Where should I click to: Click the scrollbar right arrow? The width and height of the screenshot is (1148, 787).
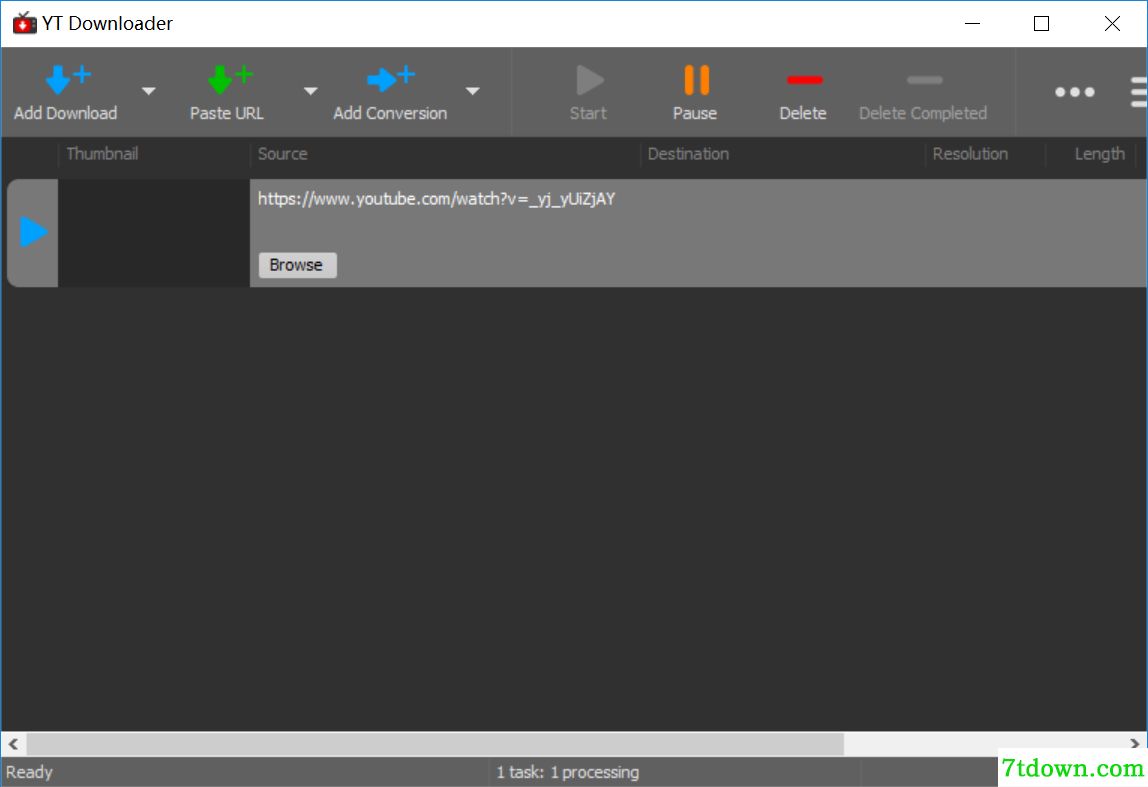point(1134,744)
